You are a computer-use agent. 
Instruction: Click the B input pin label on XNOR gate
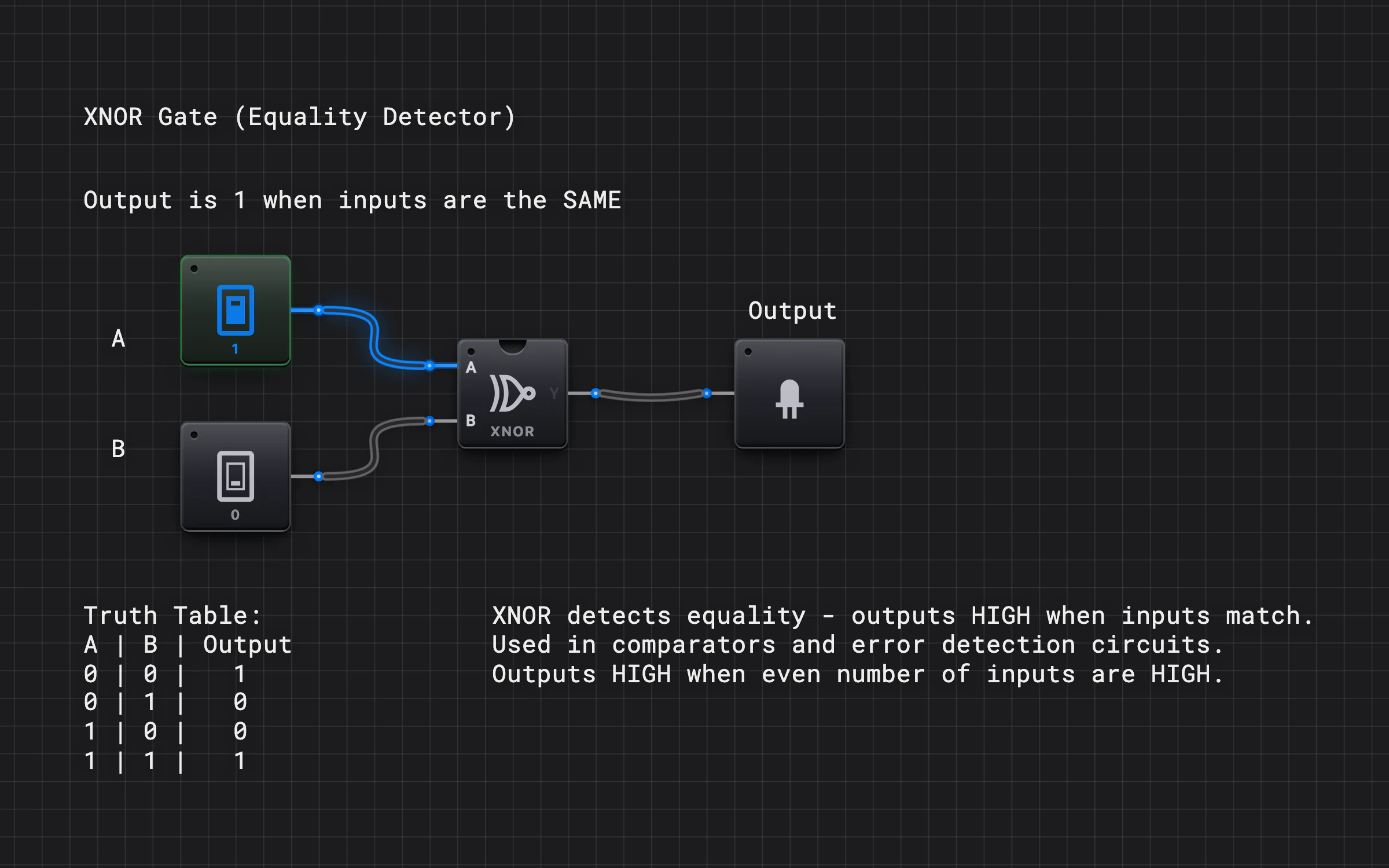point(471,421)
